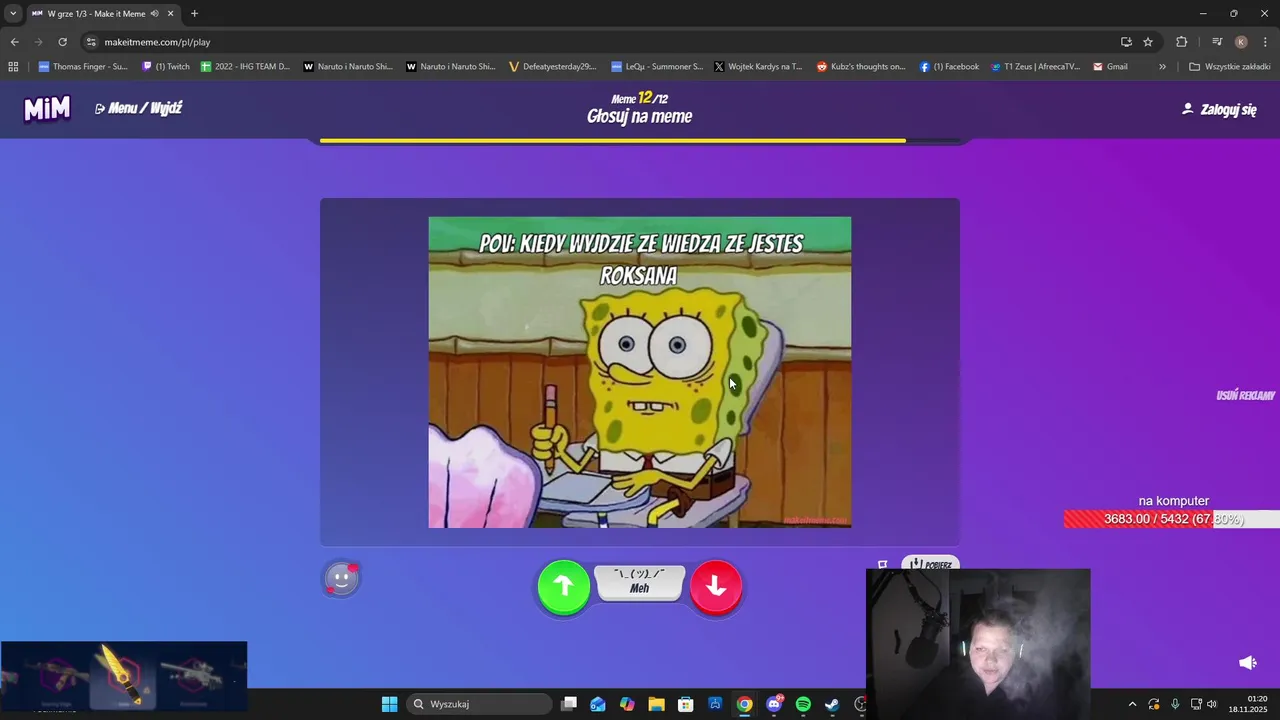Click the install app icon in address bar
Image resolution: width=1280 pixels, height=720 pixels.
coord(1126,42)
